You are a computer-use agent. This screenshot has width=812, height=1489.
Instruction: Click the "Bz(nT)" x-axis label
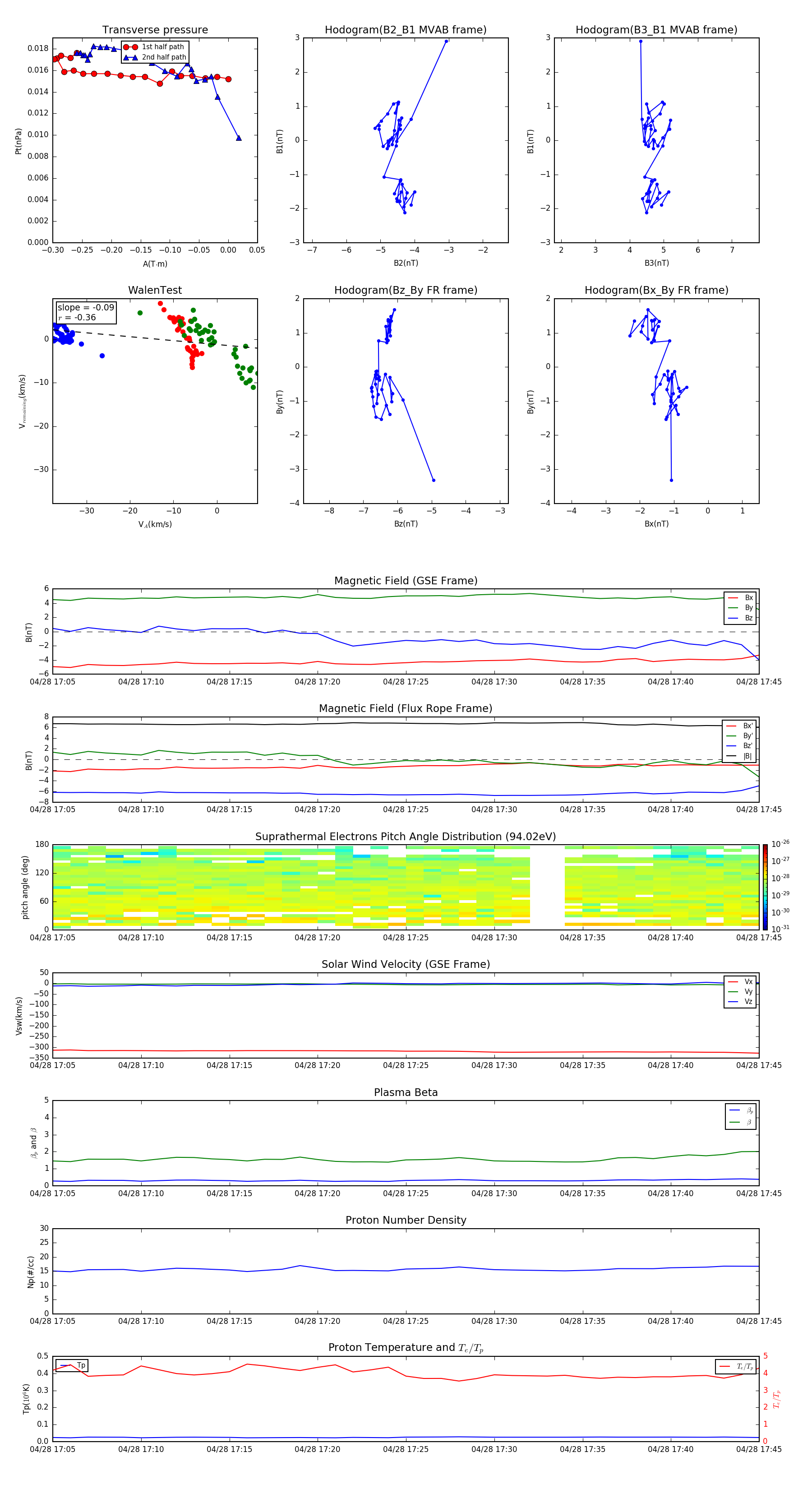(x=406, y=524)
